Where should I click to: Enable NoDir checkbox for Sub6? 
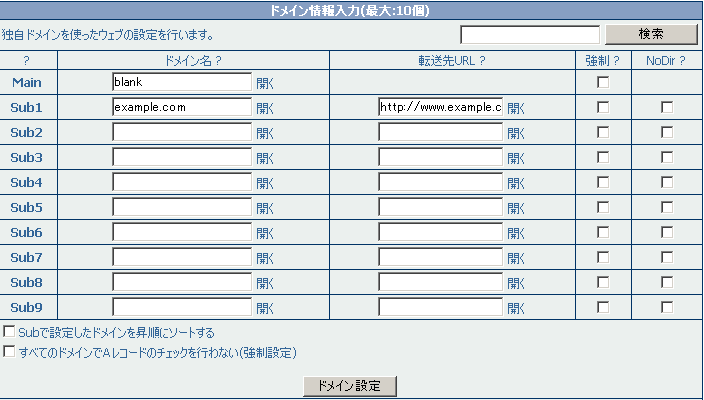[667, 233]
